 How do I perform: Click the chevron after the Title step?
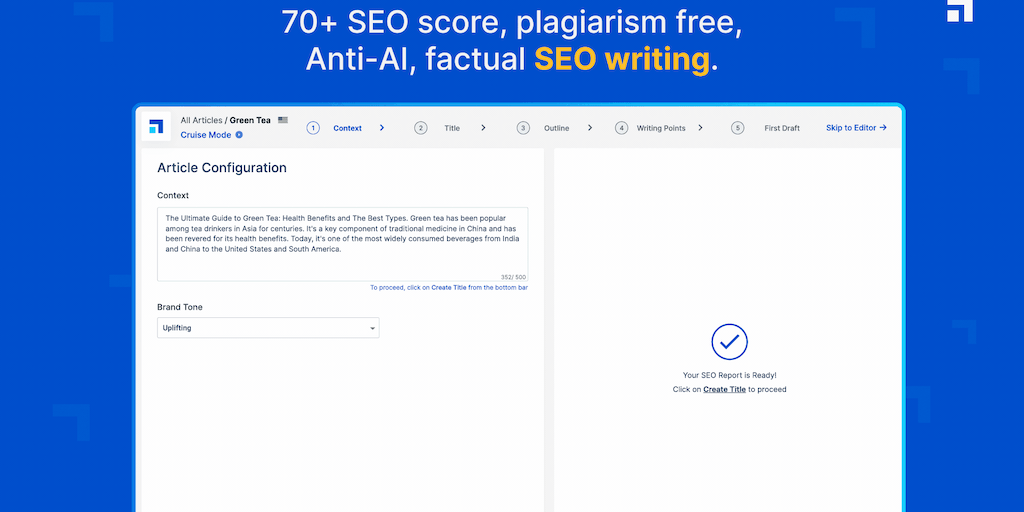(483, 128)
